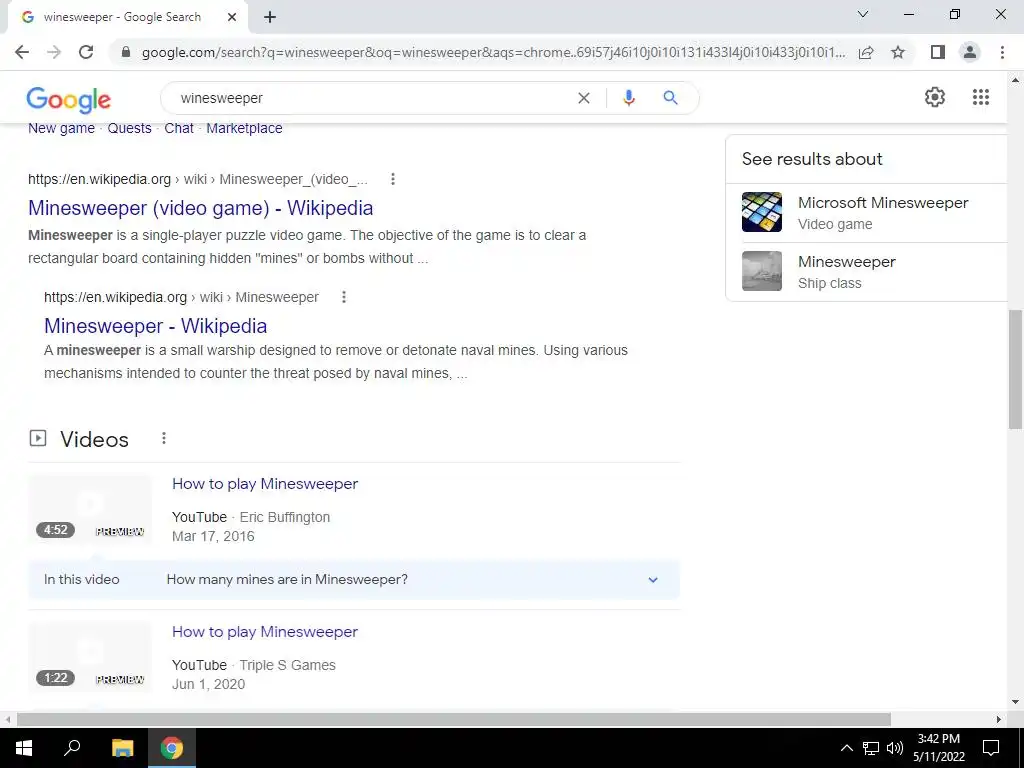Click the scroll-down arrow
Viewport: 1024px width, 768px height.
click(1016, 702)
